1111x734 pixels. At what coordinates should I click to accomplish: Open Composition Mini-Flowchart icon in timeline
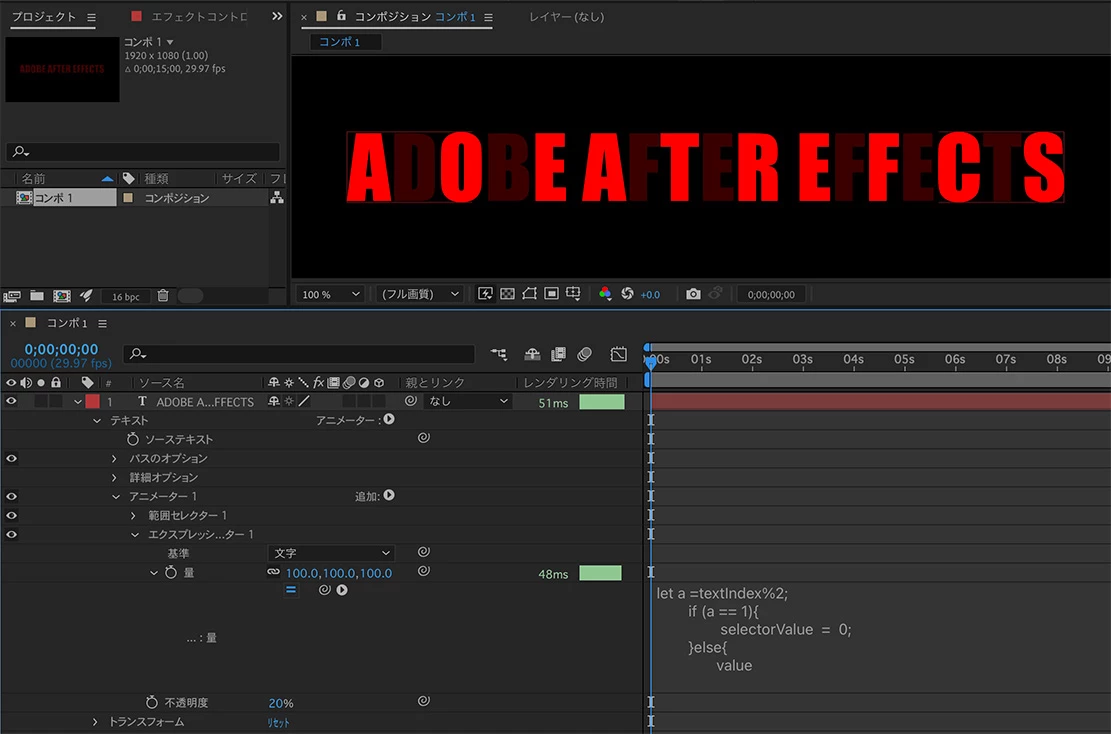click(499, 354)
